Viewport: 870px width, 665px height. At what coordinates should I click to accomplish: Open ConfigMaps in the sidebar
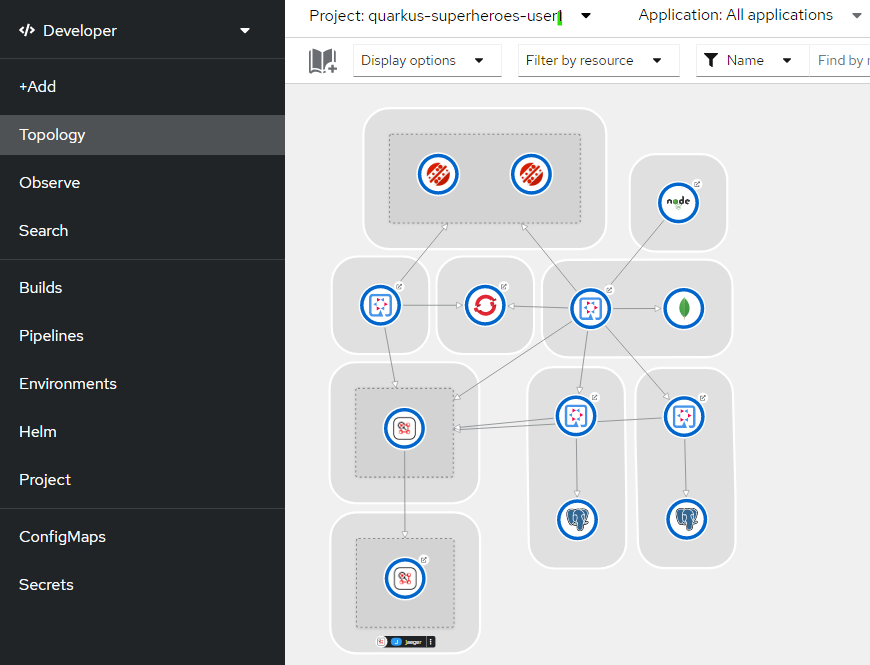[x=143, y=537]
